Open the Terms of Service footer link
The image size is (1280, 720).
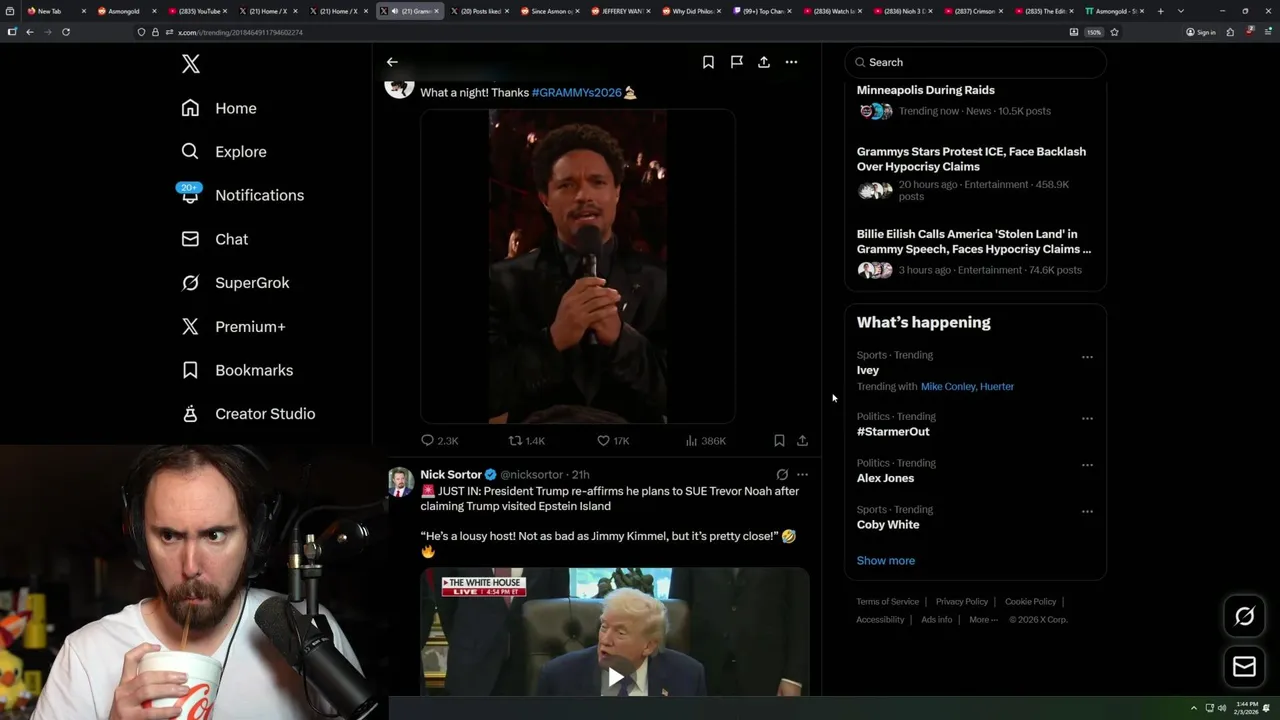point(887,602)
